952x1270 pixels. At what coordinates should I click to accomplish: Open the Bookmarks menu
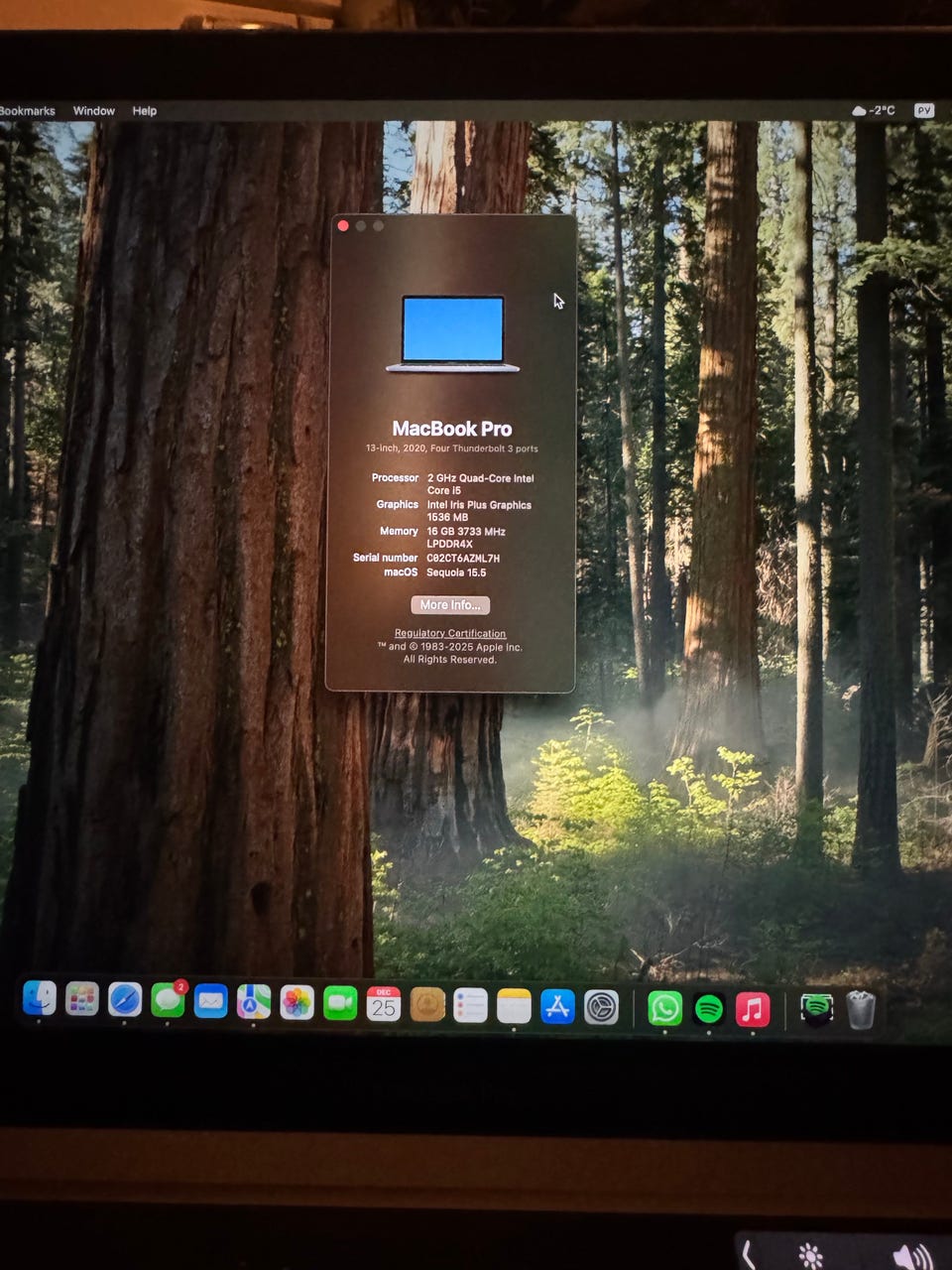point(27,111)
